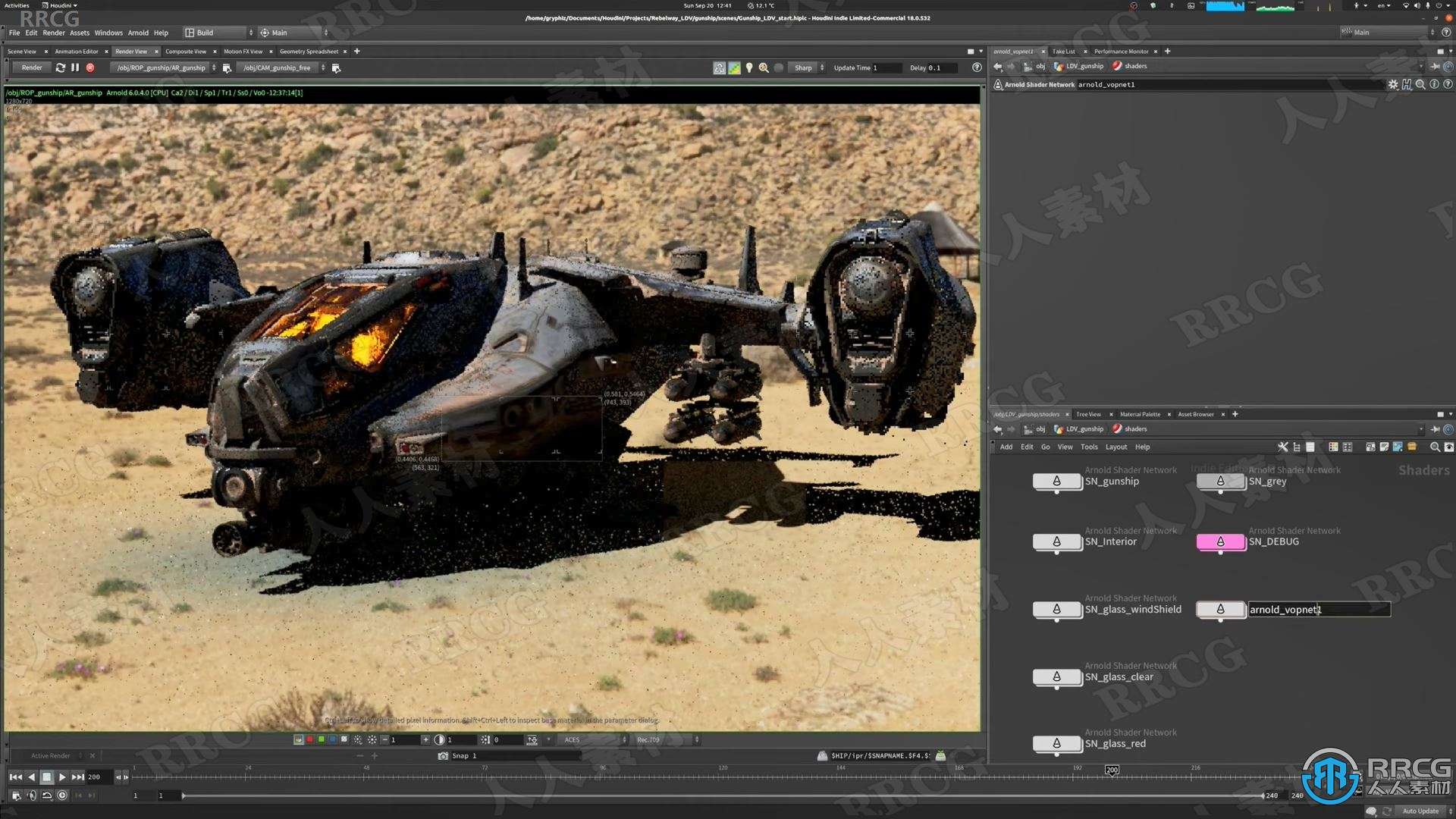Select the SN_glass_clear shader node
This screenshot has width=1456, height=819.
pyautogui.click(x=1057, y=677)
